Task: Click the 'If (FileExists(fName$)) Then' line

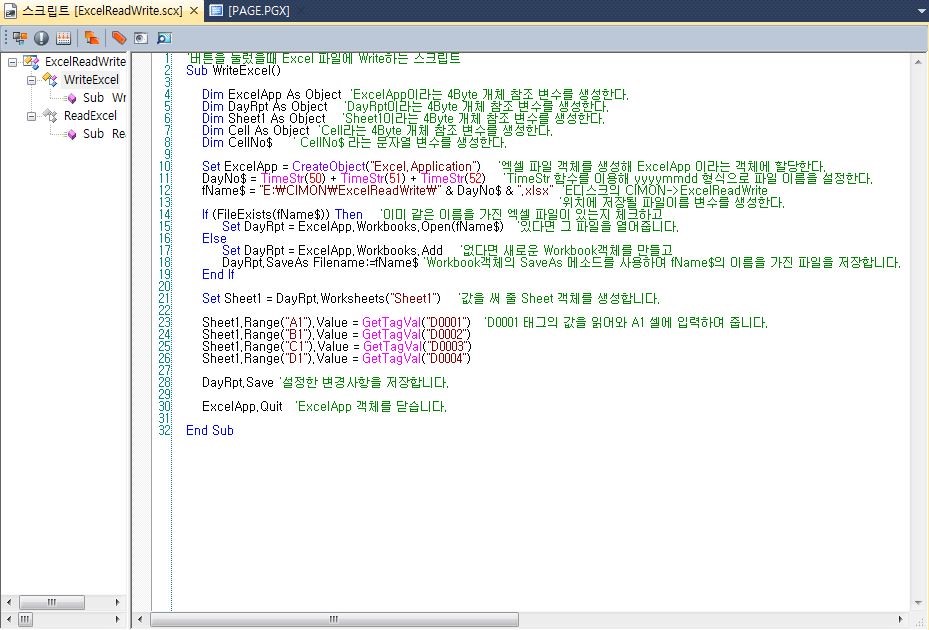Action: [x=282, y=215]
